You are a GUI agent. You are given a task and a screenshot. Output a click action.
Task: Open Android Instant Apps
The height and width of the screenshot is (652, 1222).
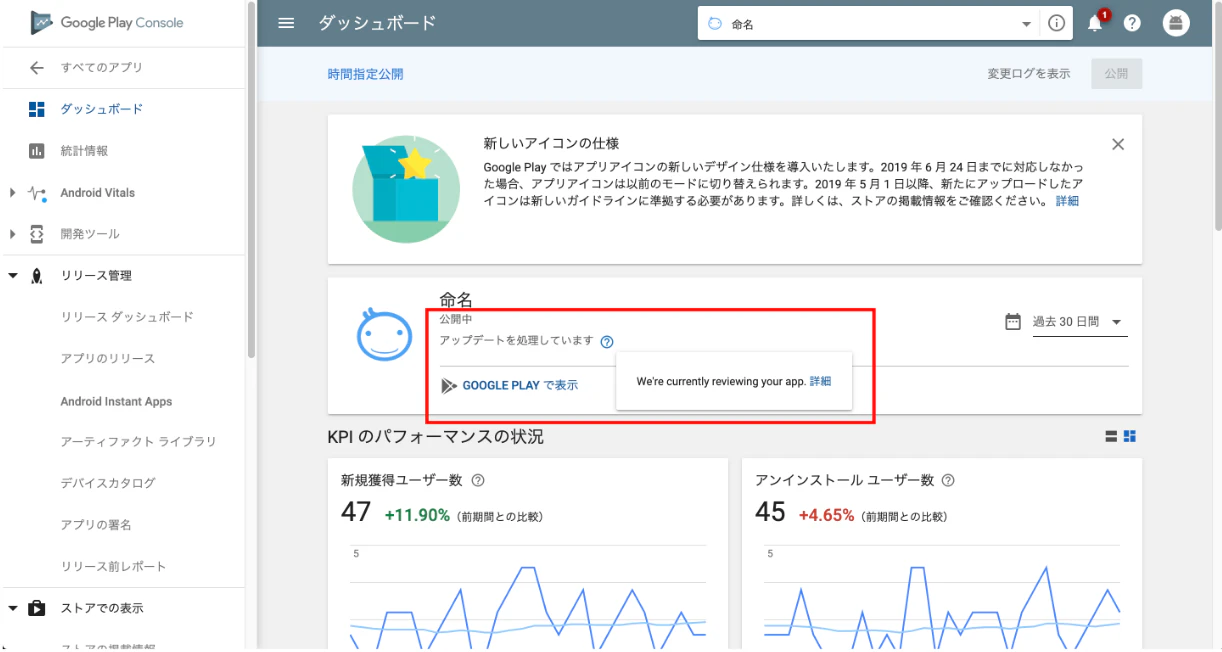click(116, 402)
